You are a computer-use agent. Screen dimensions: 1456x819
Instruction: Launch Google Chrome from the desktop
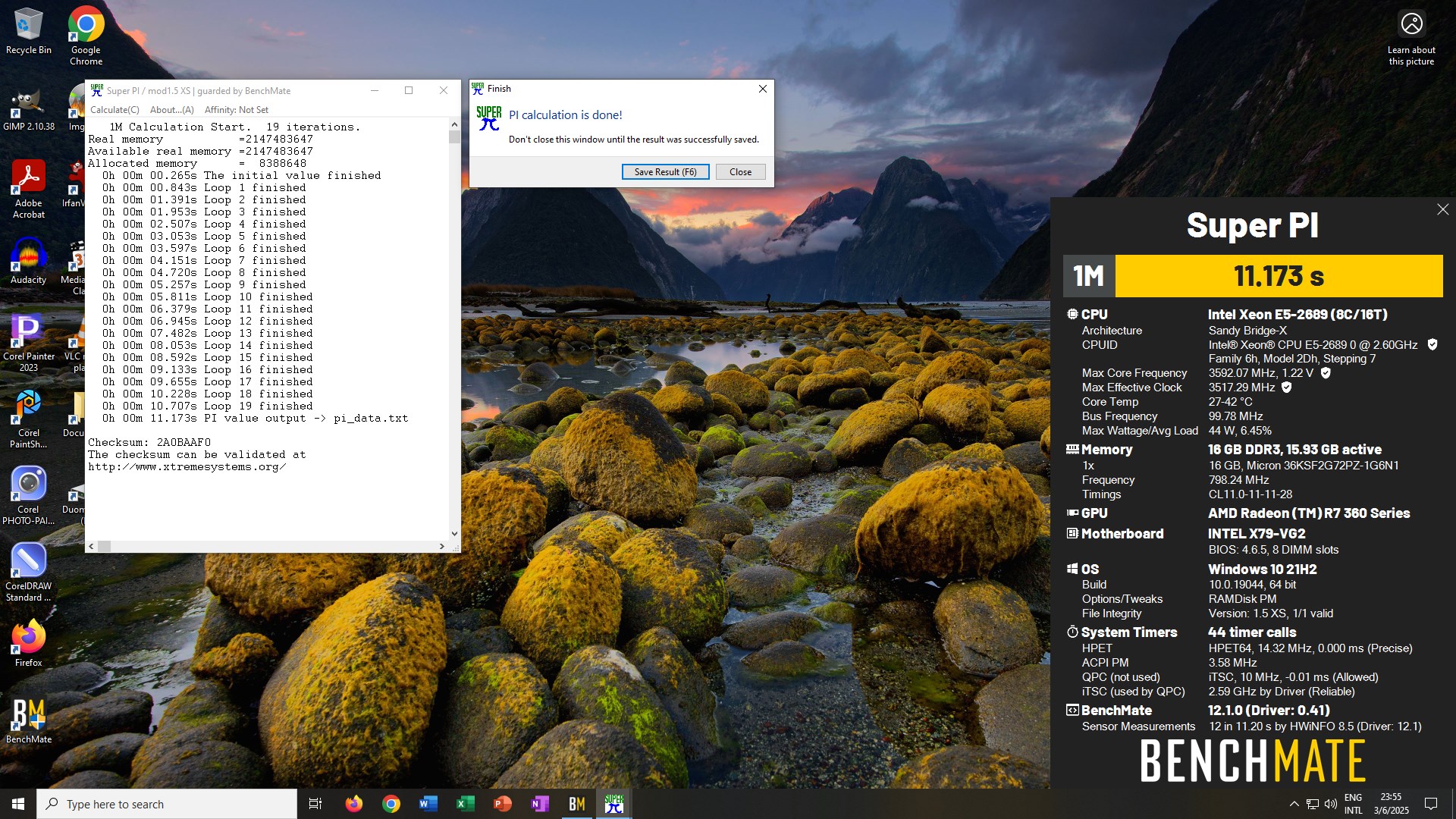(x=86, y=36)
